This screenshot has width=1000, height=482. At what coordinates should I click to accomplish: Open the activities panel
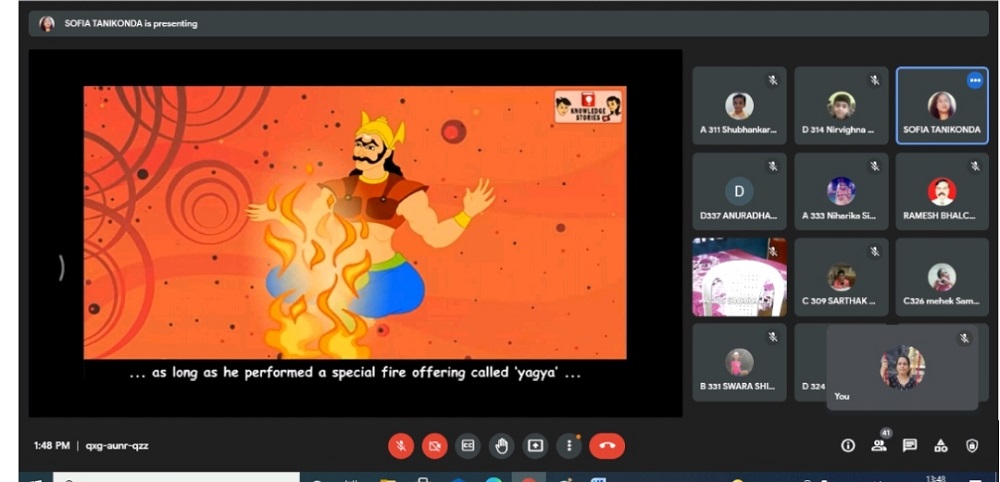click(x=941, y=446)
